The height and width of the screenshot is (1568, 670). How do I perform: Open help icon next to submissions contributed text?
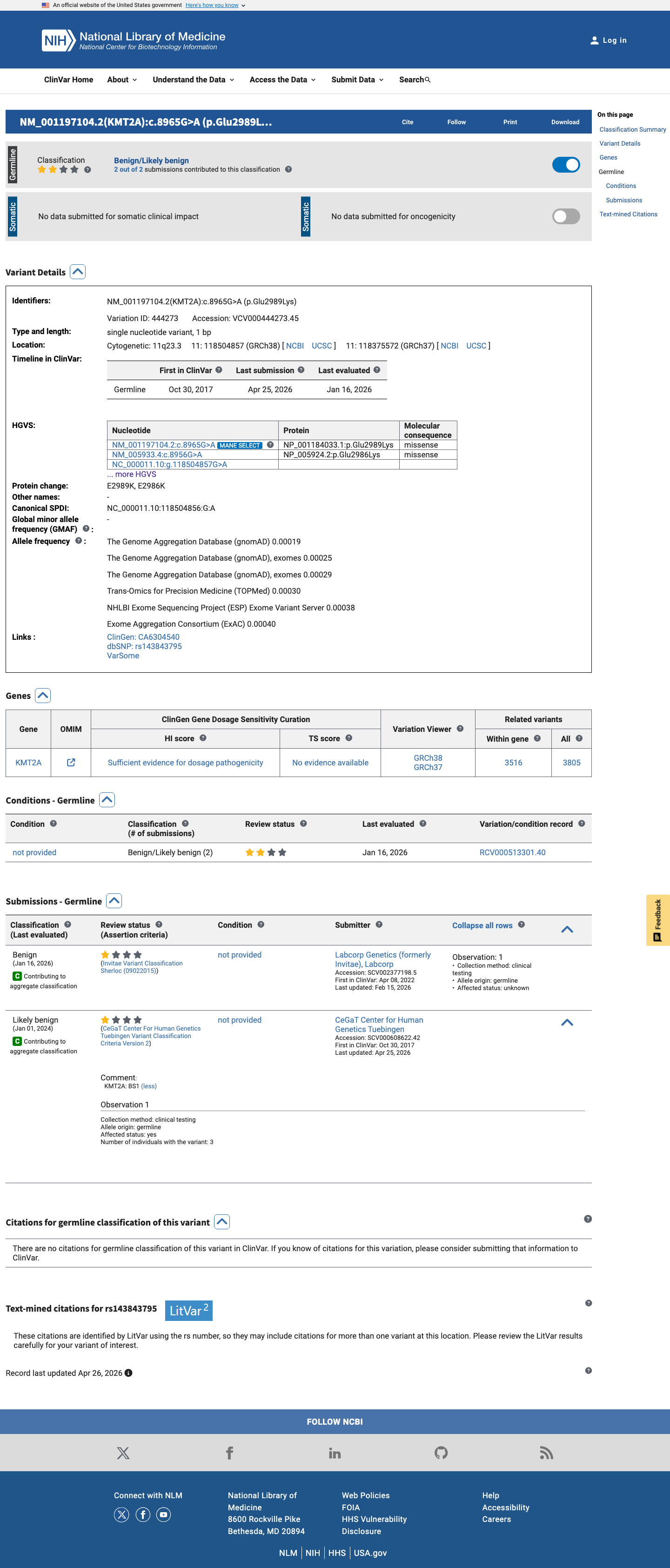(288, 169)
